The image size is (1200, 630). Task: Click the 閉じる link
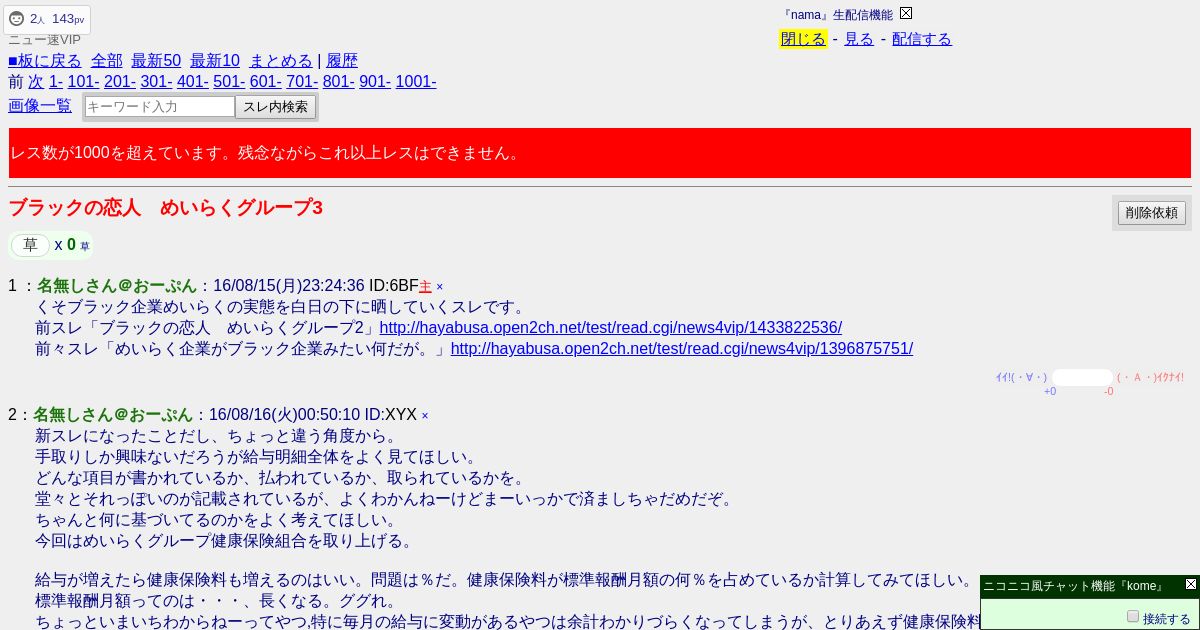coord(803,39)
